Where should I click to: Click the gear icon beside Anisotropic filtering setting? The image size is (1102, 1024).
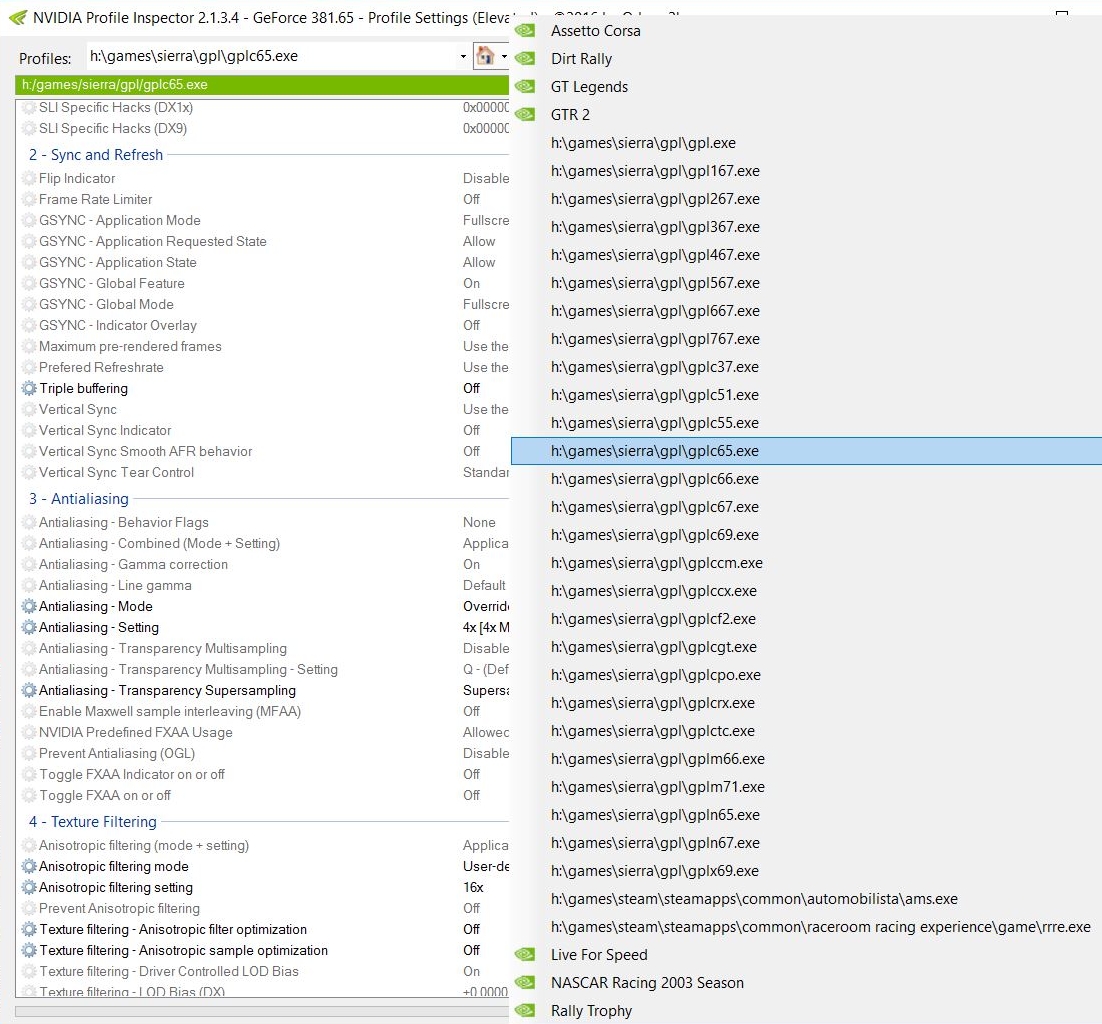click(29, 888)
